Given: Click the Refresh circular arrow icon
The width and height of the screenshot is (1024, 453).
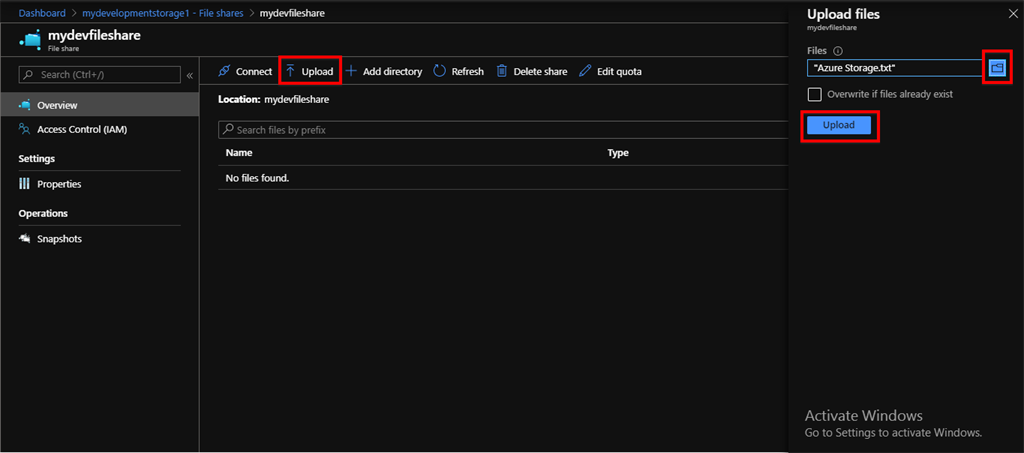Looking at the screenshot, I should 440,71.
